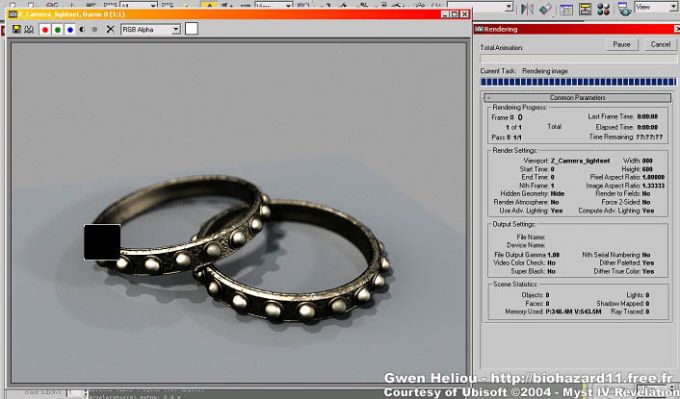Click the Save Bitmap disk icon
The width and height of the screenshot is (680, 399).
16,29
